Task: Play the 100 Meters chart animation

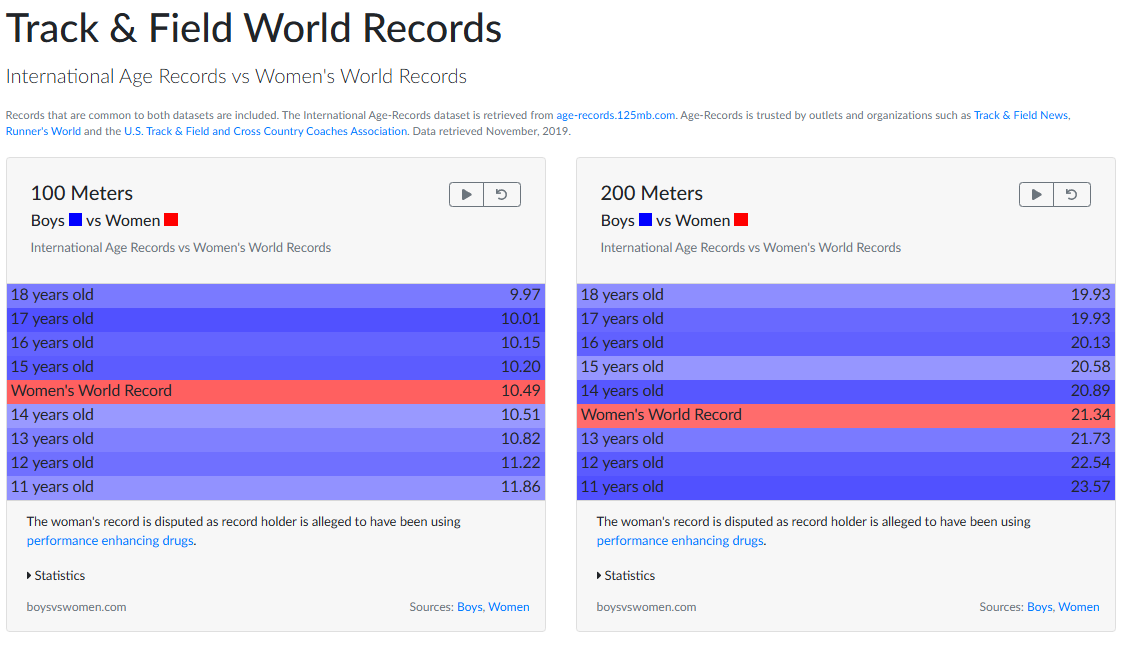Action: click(x=466, y=194)
